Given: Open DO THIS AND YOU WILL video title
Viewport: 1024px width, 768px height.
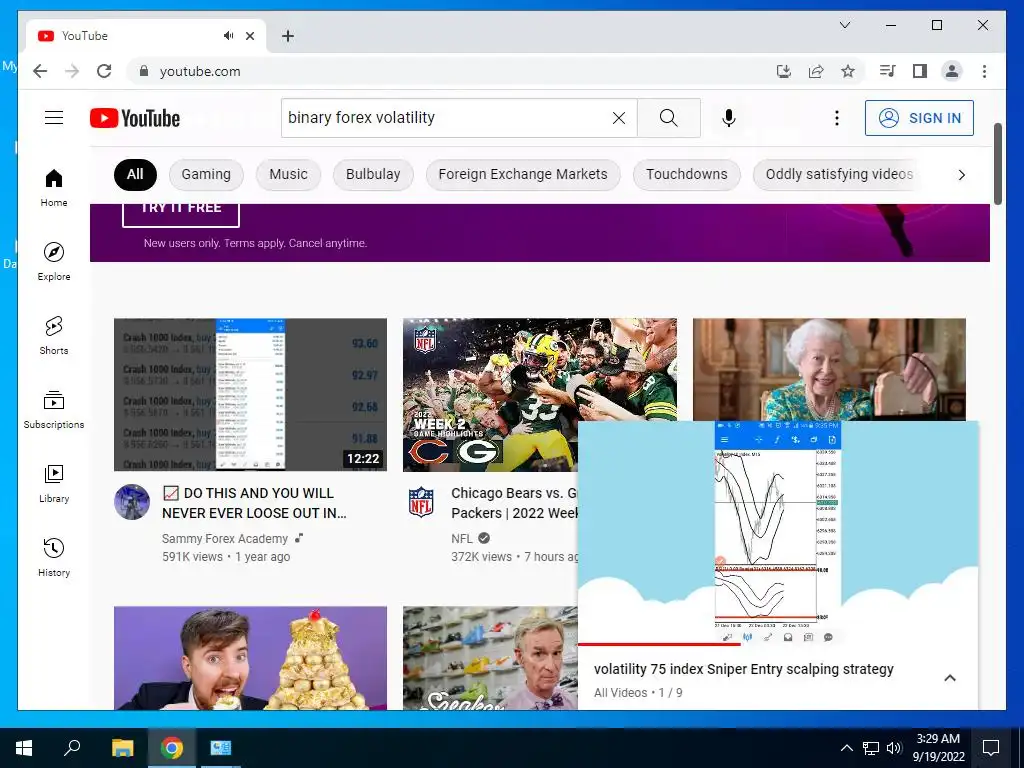Looking at the screenshot, I should point(255,503).
